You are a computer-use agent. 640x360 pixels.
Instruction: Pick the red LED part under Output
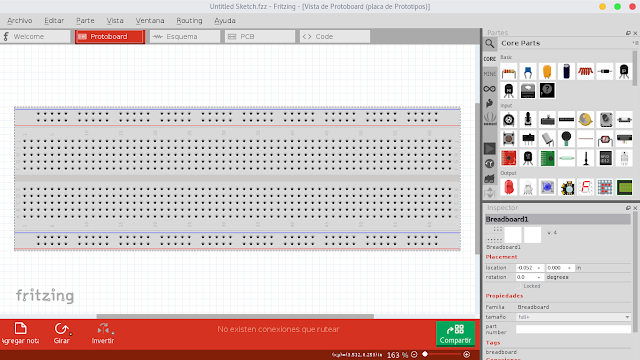coord(509,187)
